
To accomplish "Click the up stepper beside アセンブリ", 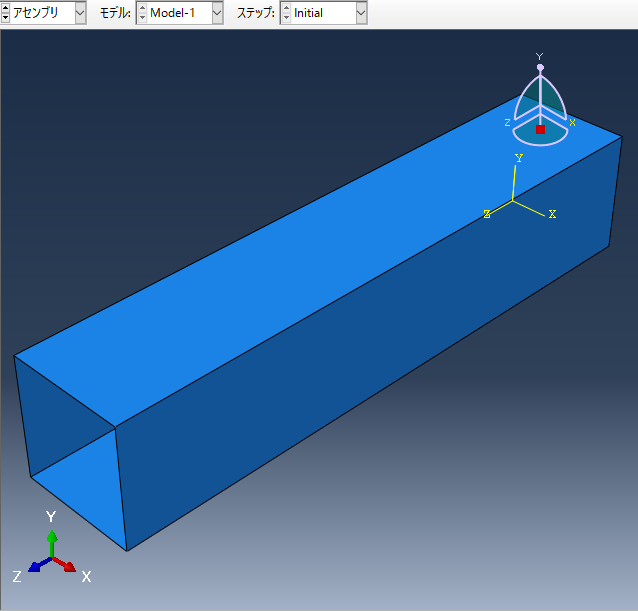I will click(6, 9).
